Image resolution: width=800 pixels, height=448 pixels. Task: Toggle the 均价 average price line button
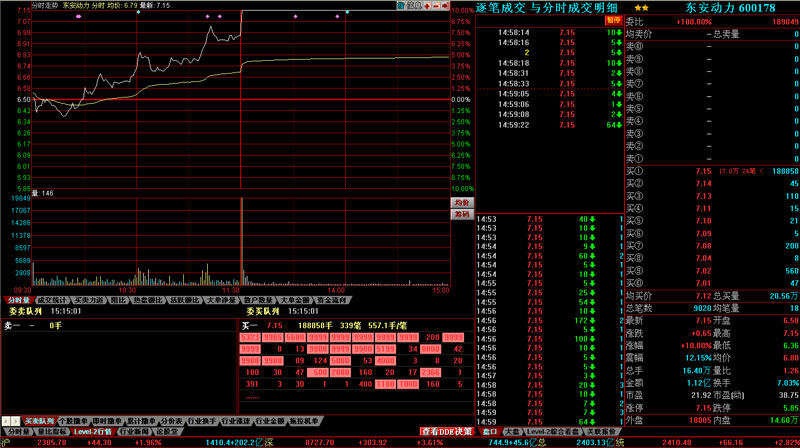coord(461,201)
